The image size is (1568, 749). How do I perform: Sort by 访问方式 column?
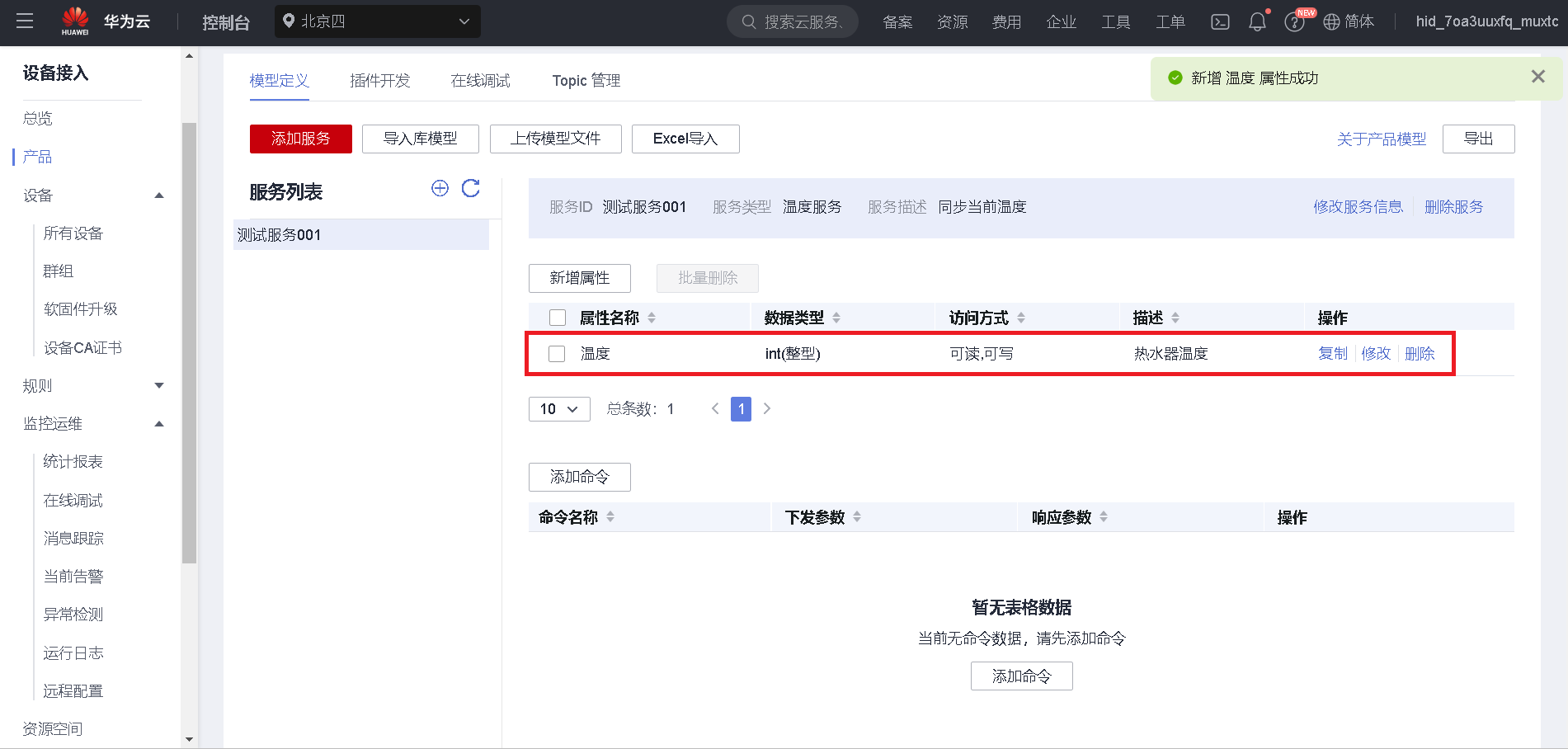(1021, 318)
